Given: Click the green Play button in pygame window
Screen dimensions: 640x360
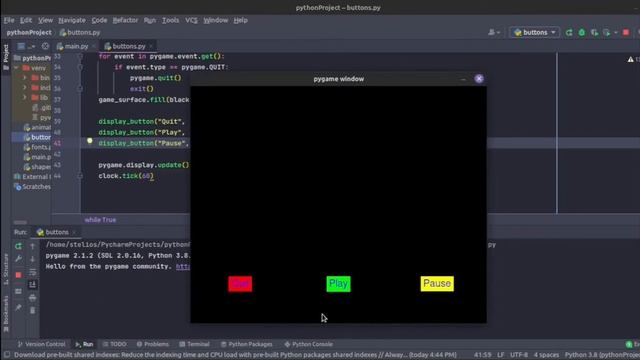Looking at the screenshot, I should pyautogui.click(x=338, y=284).
